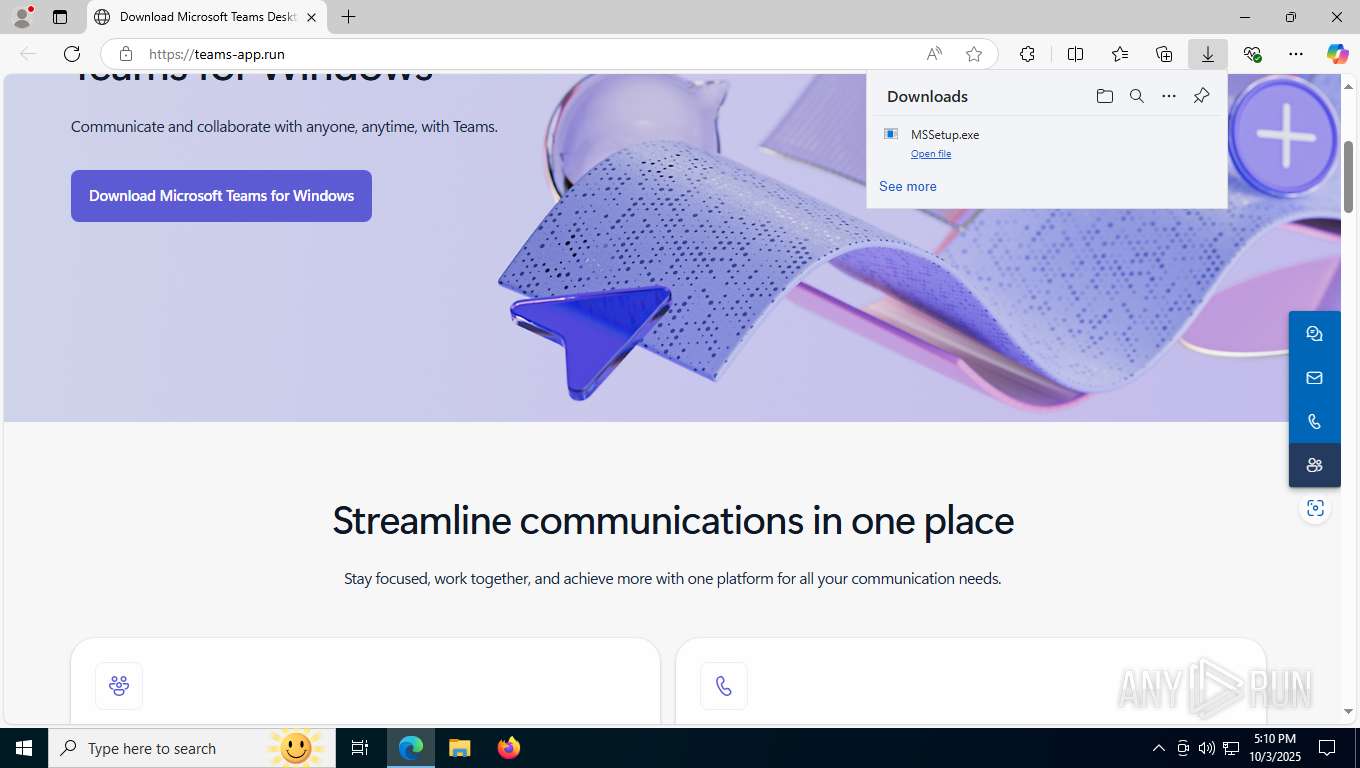Open downloads folder icon in Downloads panel

coord(1104,96)
